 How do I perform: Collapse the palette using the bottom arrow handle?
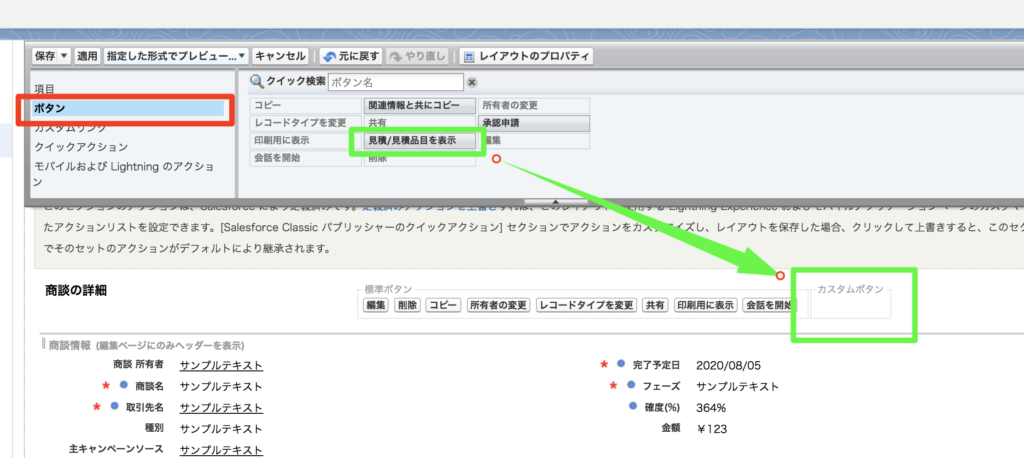[x=555, y=202]
